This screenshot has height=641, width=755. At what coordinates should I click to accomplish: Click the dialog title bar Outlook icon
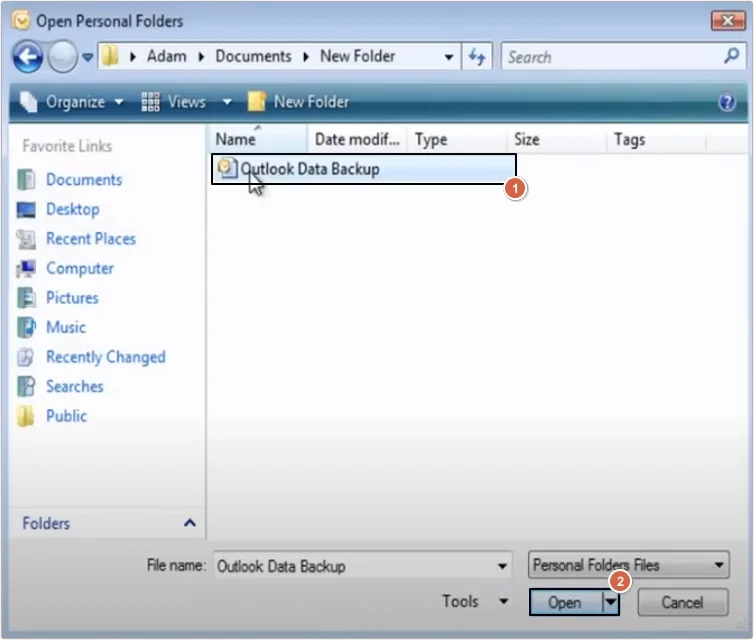tap(21, 21)
